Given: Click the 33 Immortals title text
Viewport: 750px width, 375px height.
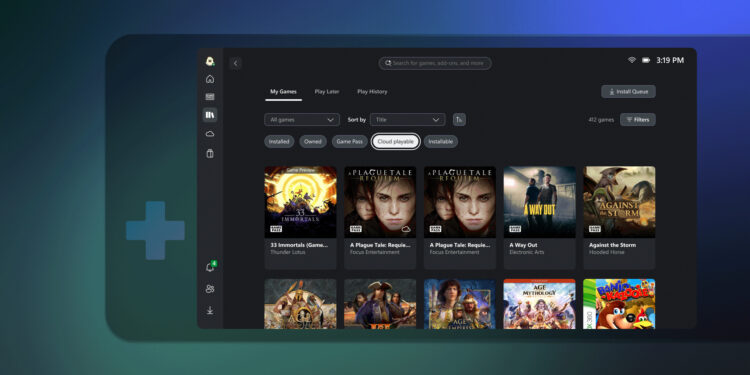Looking at the screenshot, I should pos(299,245).
